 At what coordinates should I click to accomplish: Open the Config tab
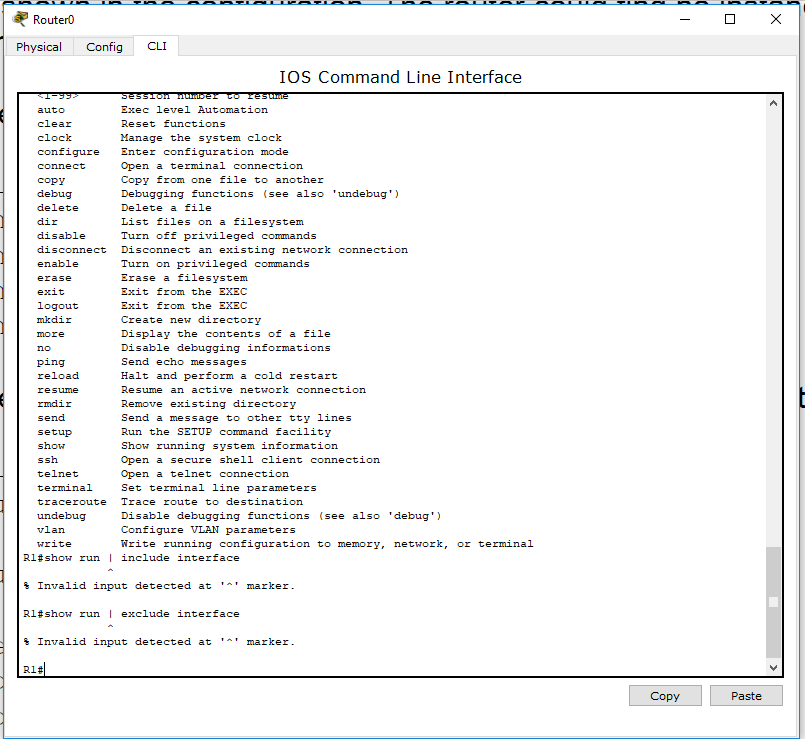(104, 47)
